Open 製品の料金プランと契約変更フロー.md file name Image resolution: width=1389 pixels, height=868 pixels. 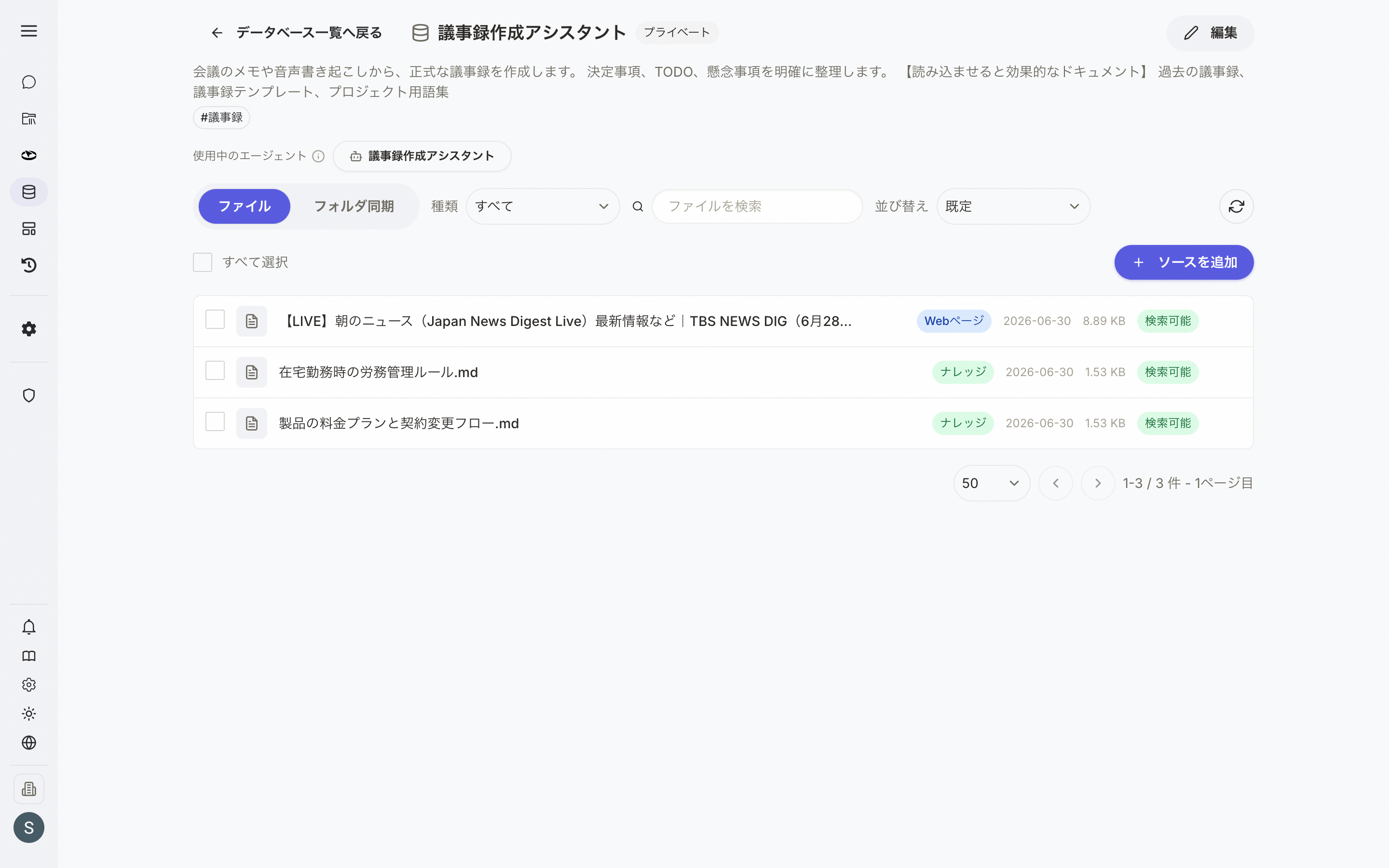tap(399, 423)
